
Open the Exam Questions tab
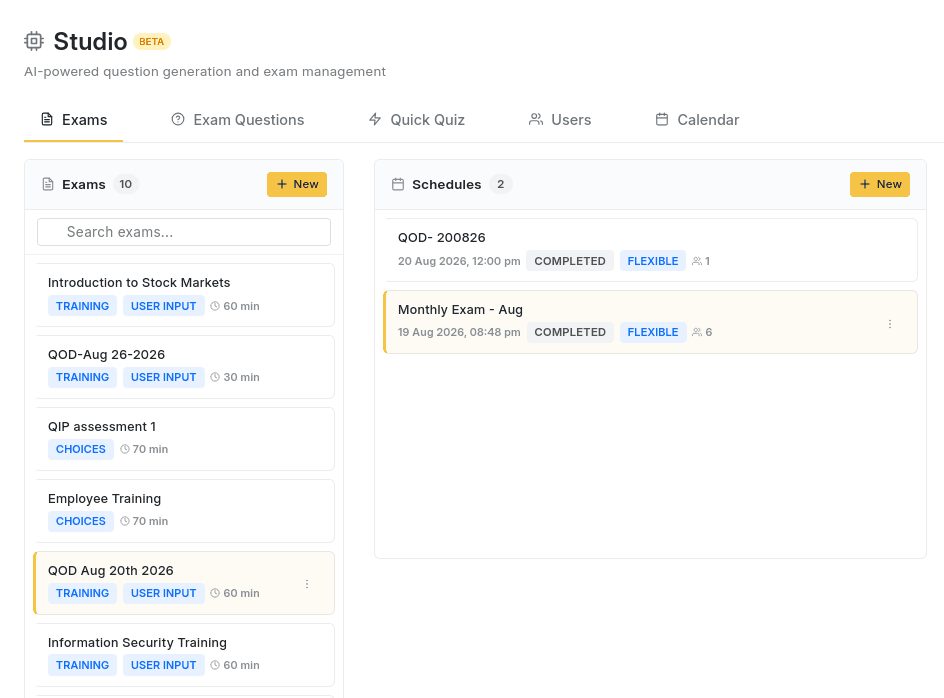(238, 120)
